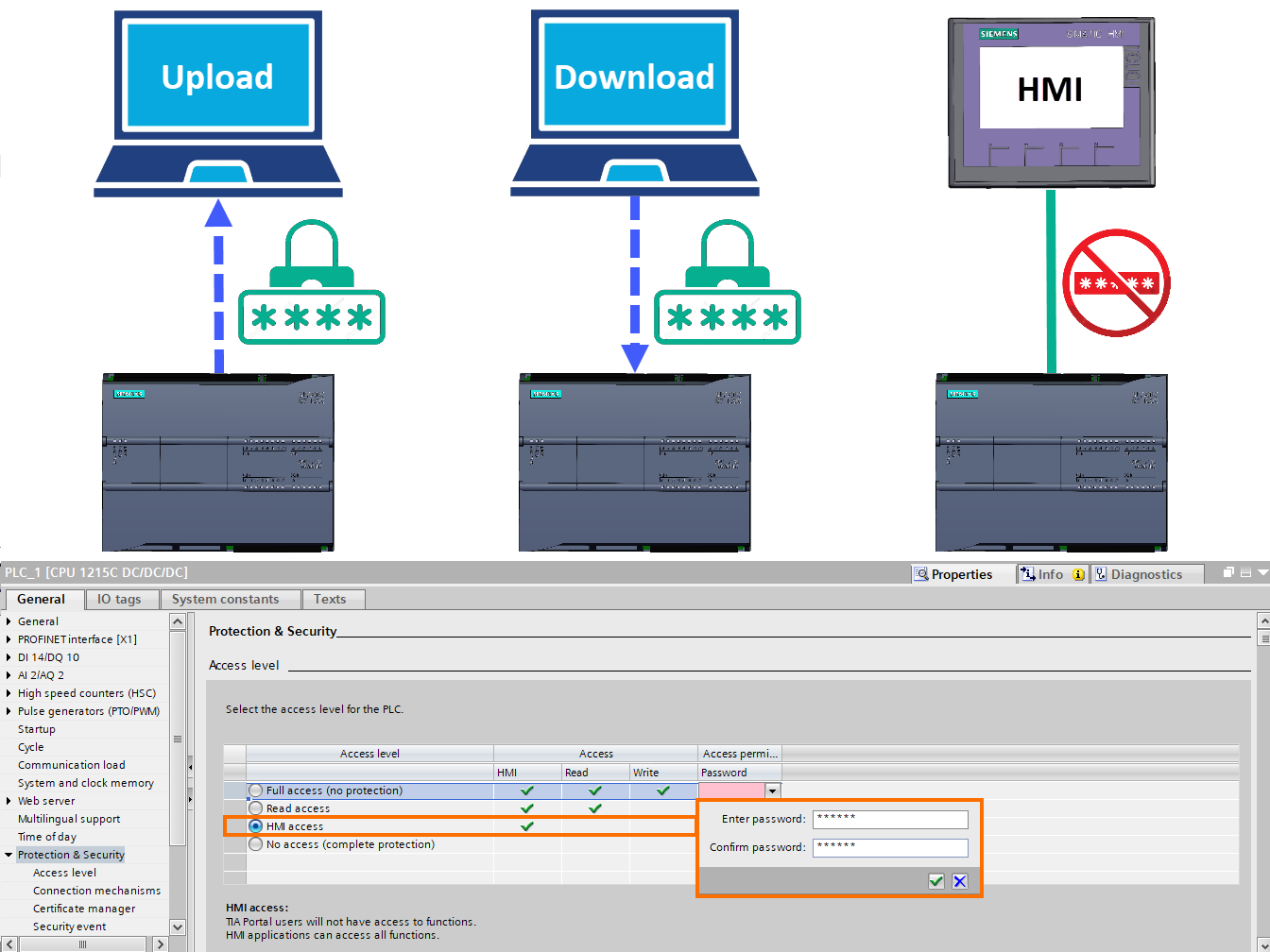Select the HMI access level radio button
This screenshot has height=952, width=1270.
click(255, 825)
